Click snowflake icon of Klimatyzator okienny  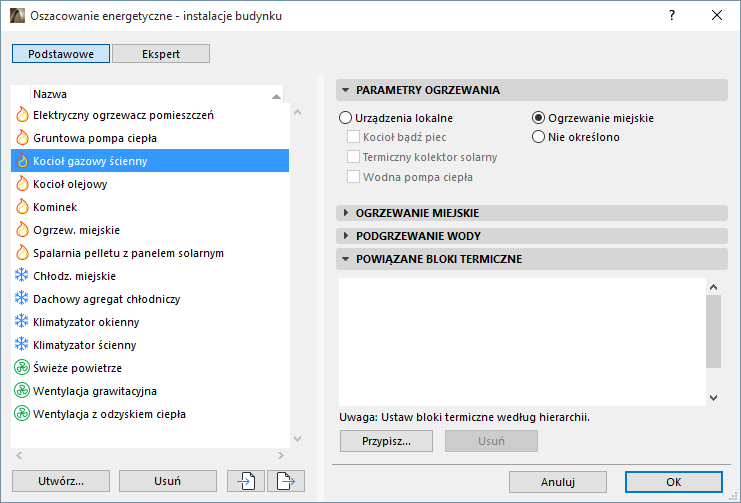(x=22, y=322)
